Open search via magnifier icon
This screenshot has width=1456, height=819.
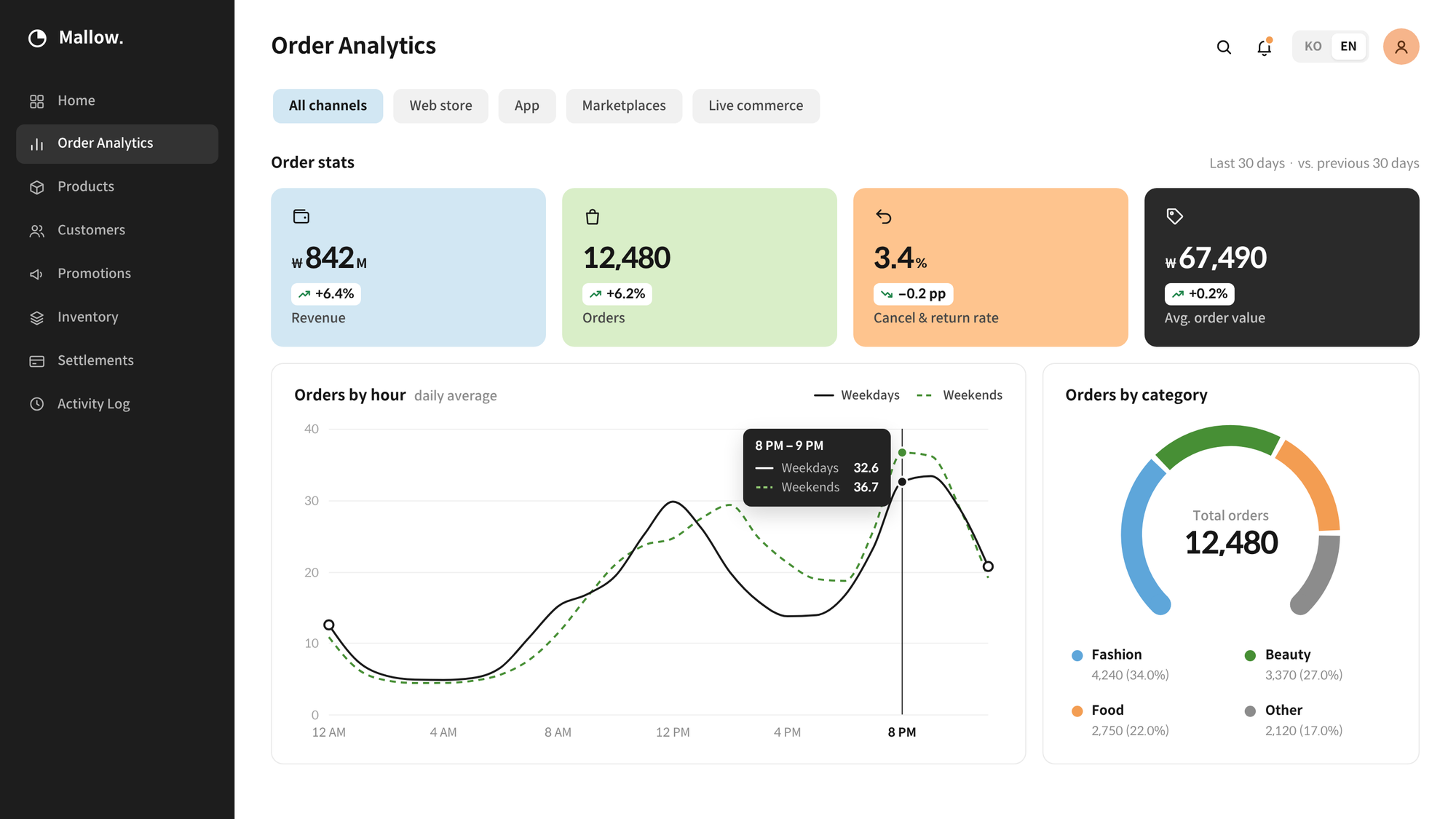1224,47
